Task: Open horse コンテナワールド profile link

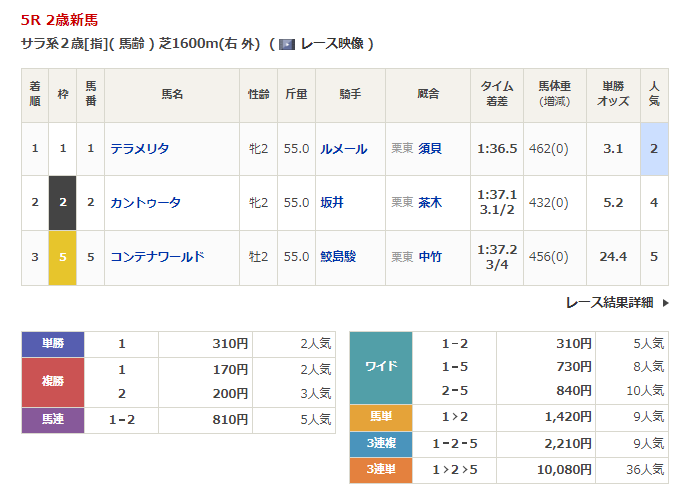Action: [157, 257]
